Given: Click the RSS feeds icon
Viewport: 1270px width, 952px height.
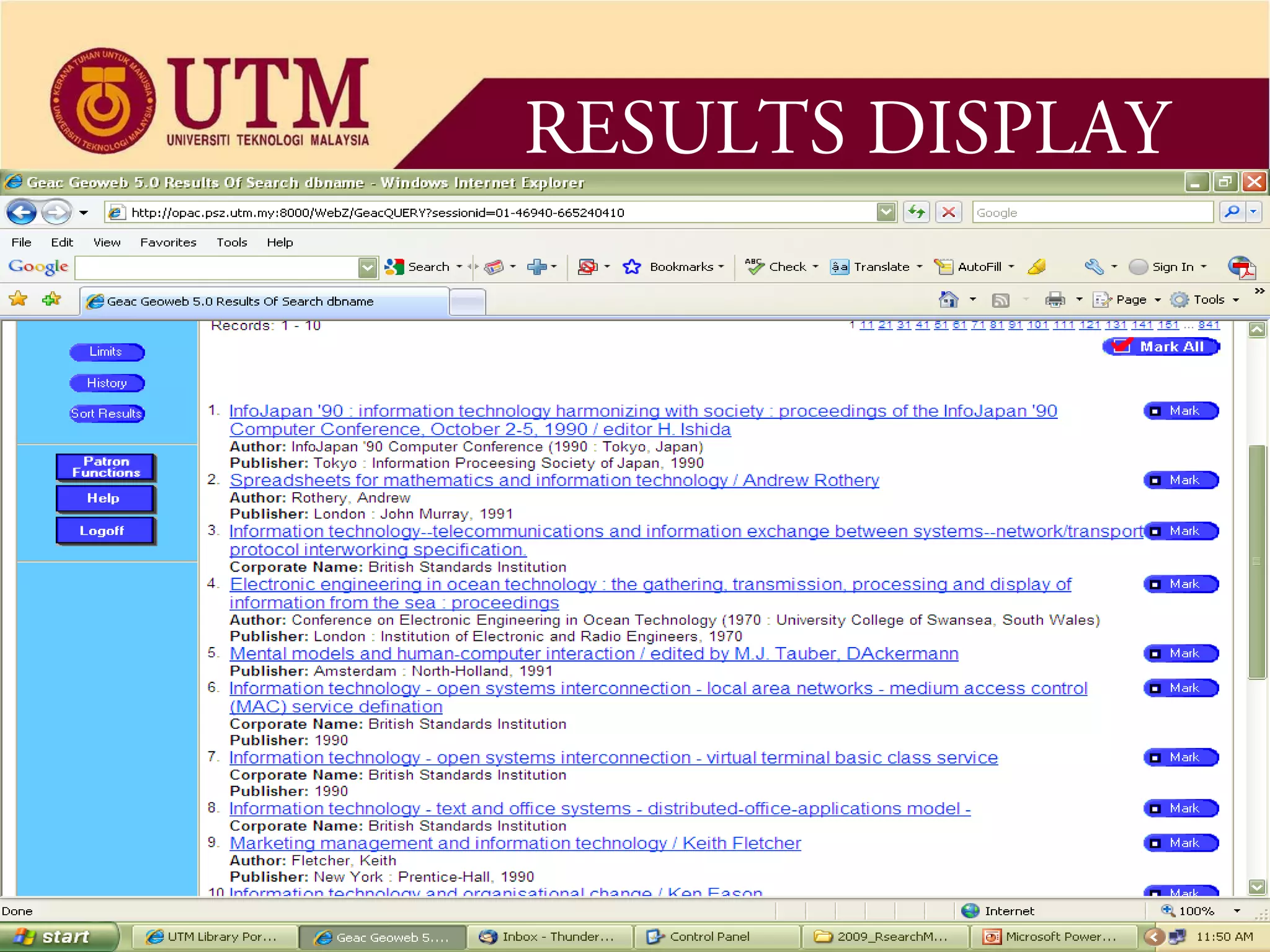Looking at the screenshot, I should tap(1000, 300).
